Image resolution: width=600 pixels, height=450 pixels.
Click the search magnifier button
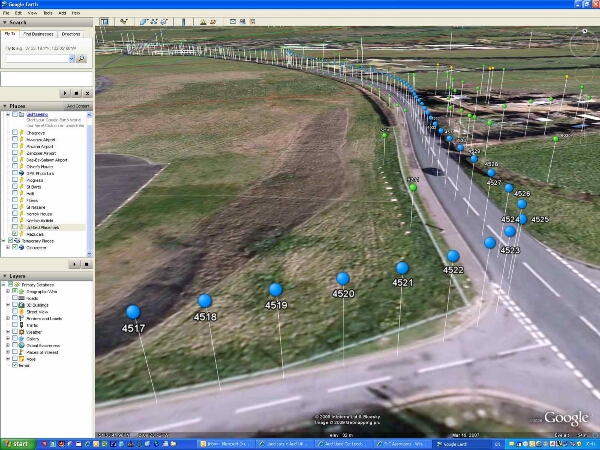[82, 59]
